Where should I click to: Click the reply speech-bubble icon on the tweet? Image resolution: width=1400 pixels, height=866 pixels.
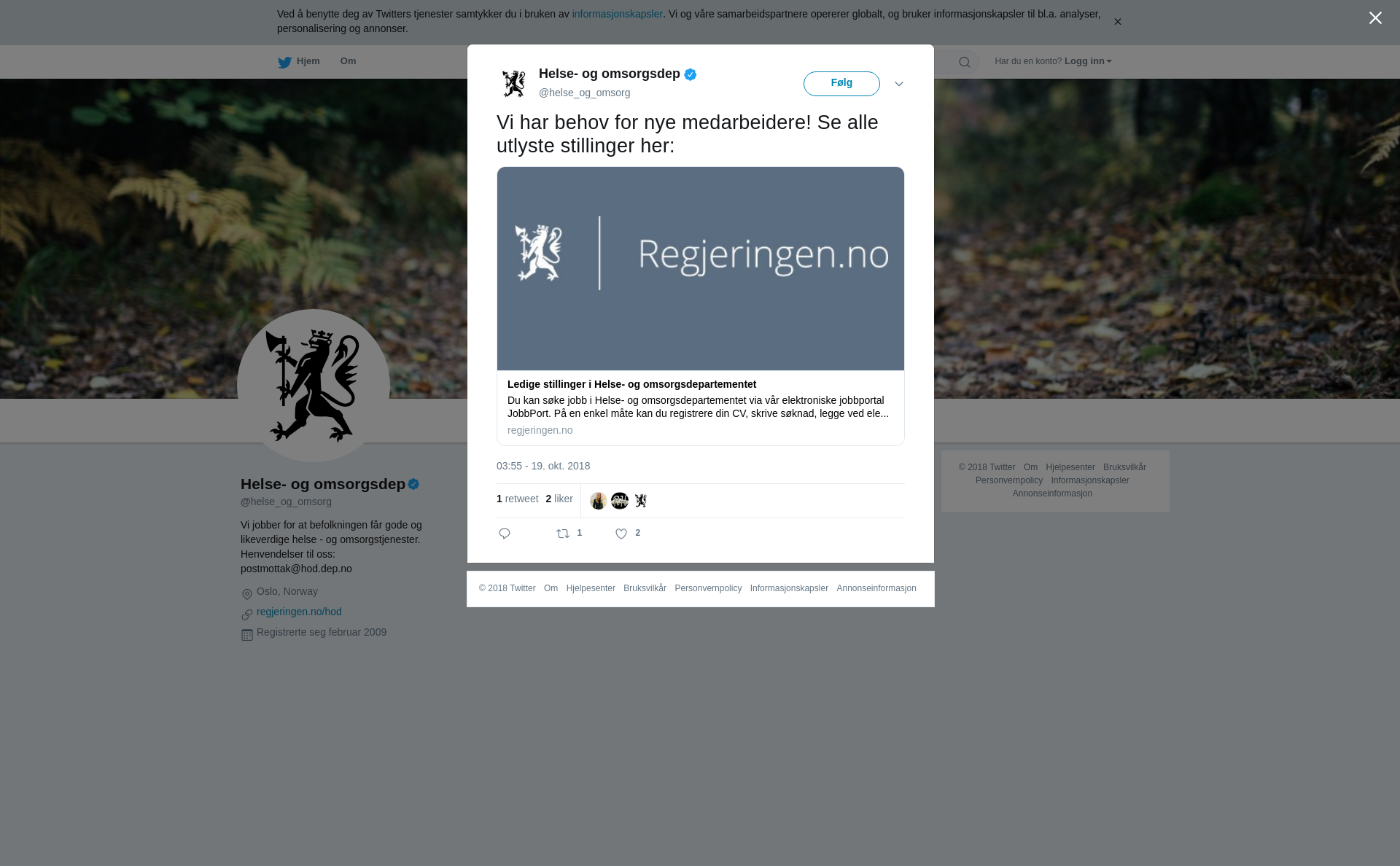pyautogui.click(x=505, y=534)
